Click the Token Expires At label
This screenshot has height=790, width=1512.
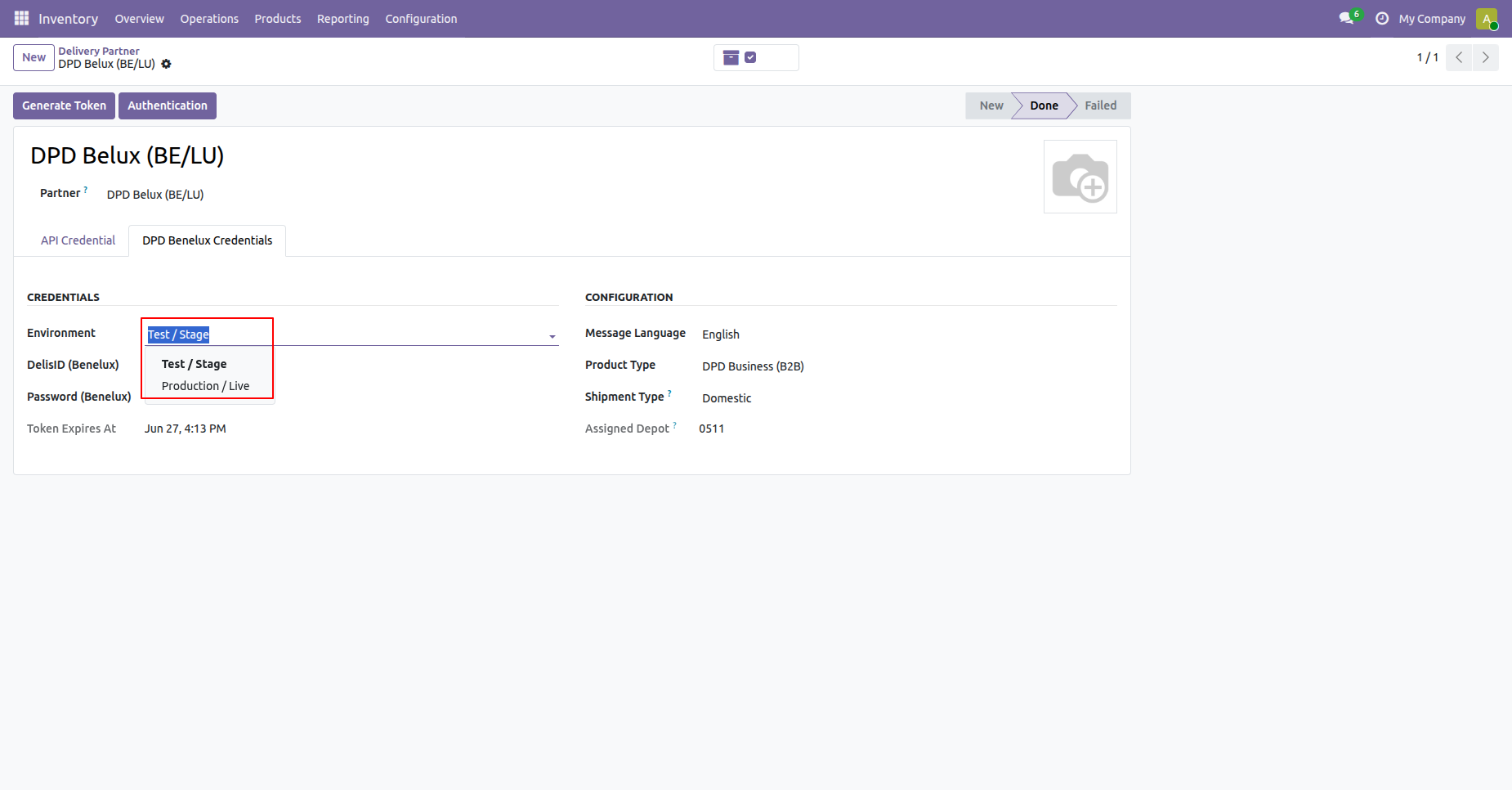(x=72, y=429)
